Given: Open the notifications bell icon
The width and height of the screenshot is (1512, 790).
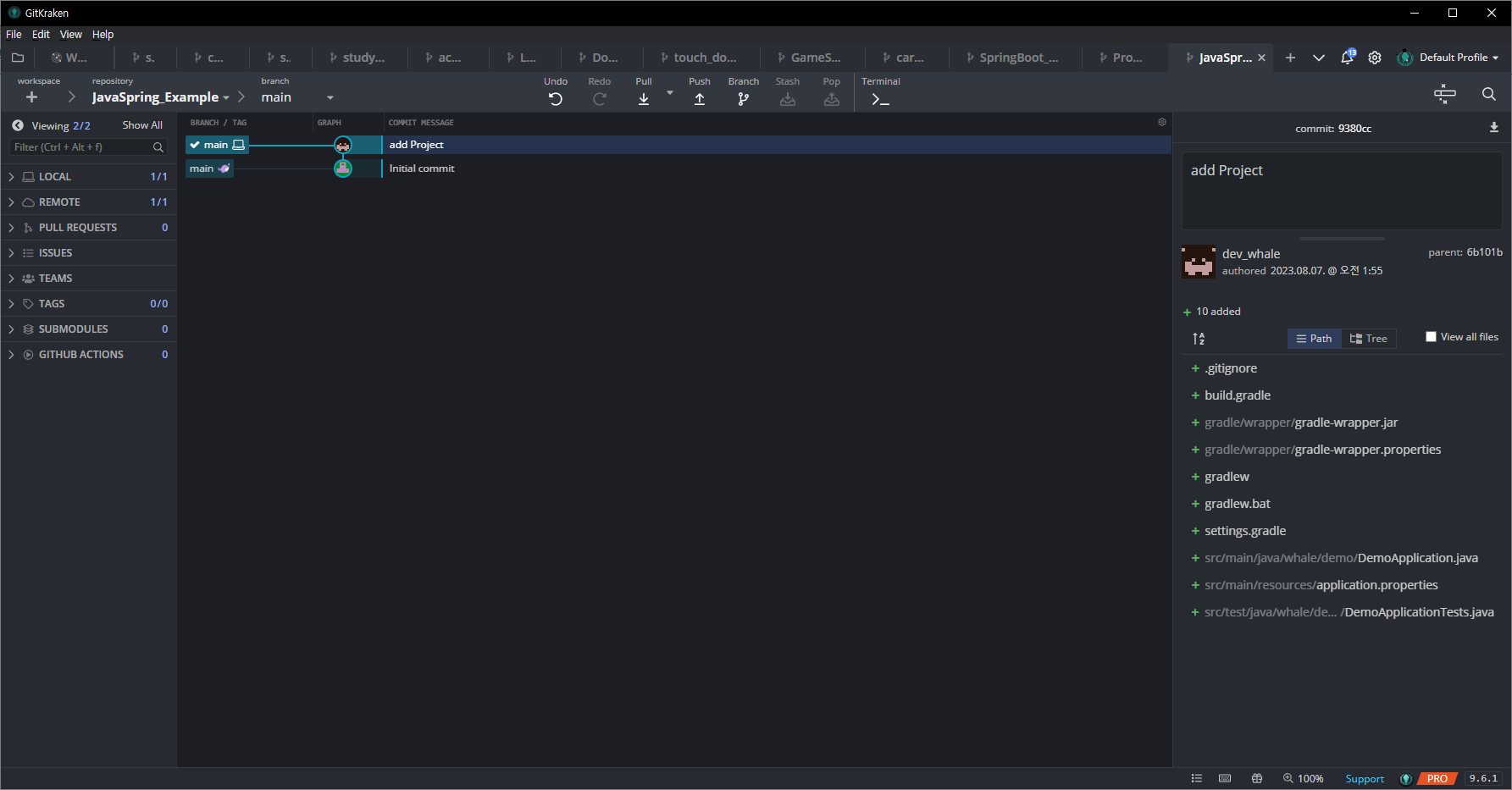Looking at the screenshot, I should coord(1347,58).
